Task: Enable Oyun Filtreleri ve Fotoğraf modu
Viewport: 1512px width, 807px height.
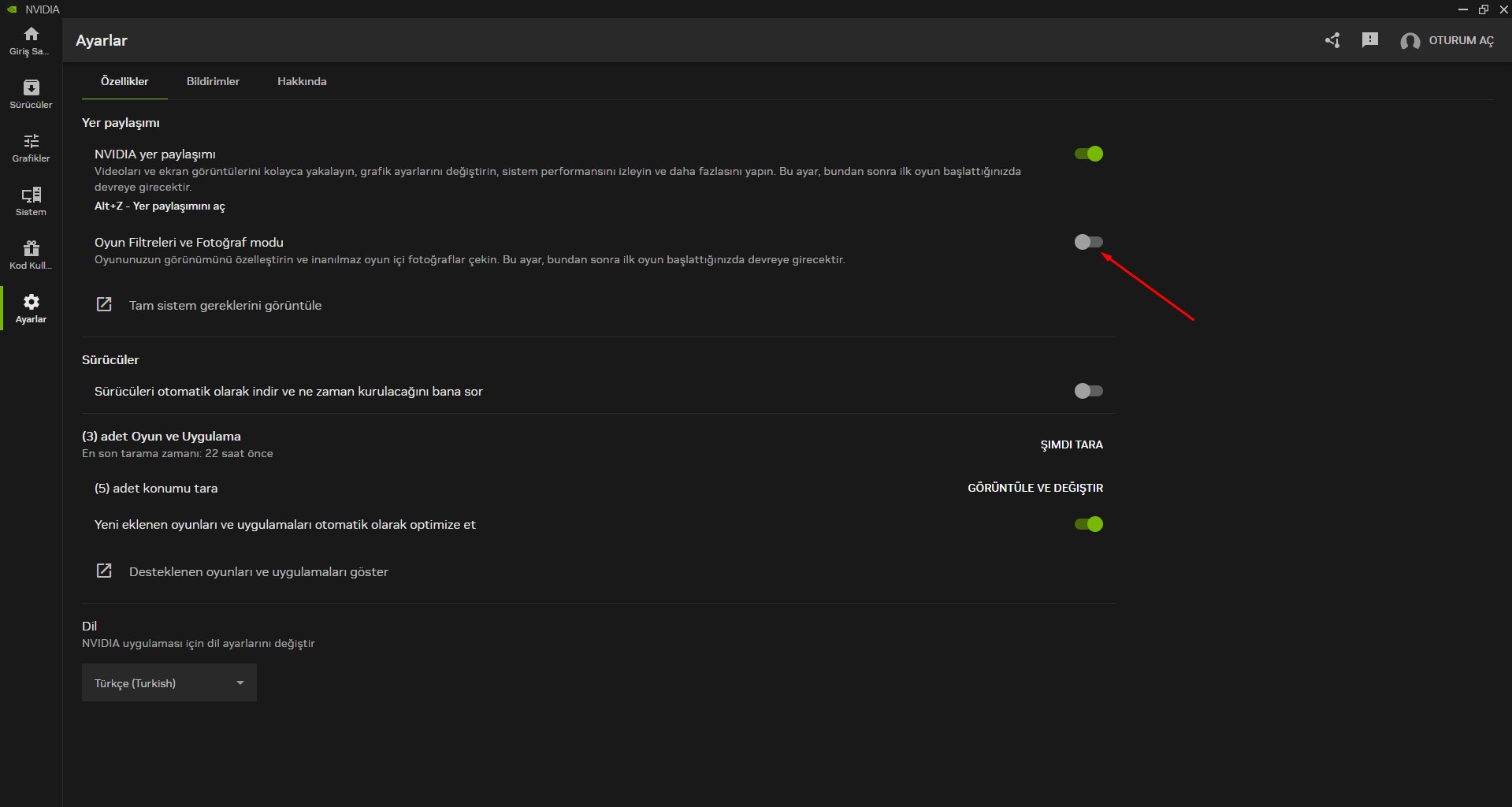Action: pos(1088,242)
